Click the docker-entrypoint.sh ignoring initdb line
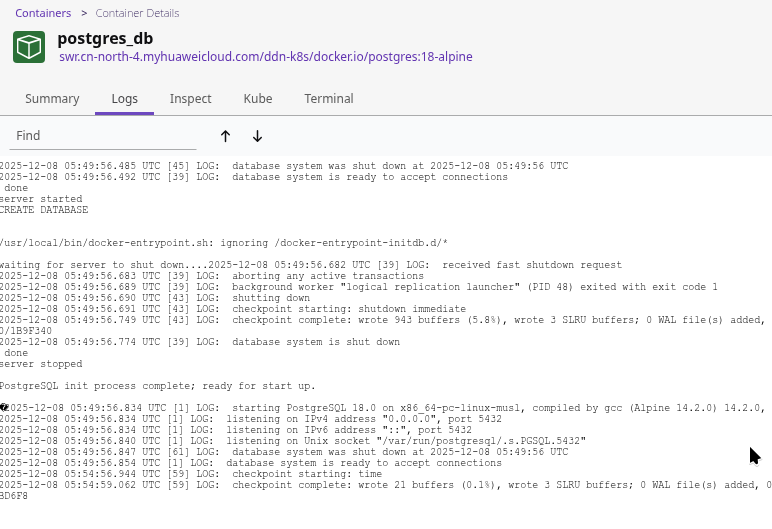This screenshot has width=772, height=529. point(224,243)
